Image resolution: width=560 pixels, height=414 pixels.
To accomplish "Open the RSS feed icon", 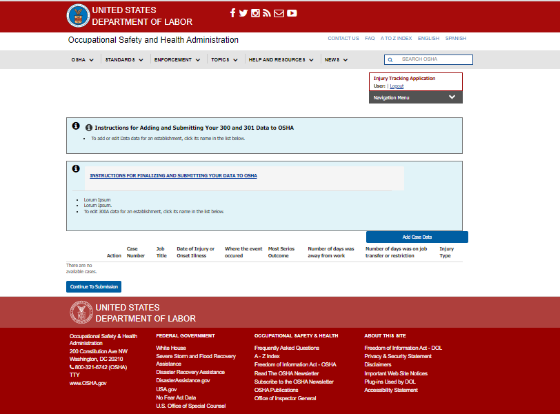I will click(267, 13).
